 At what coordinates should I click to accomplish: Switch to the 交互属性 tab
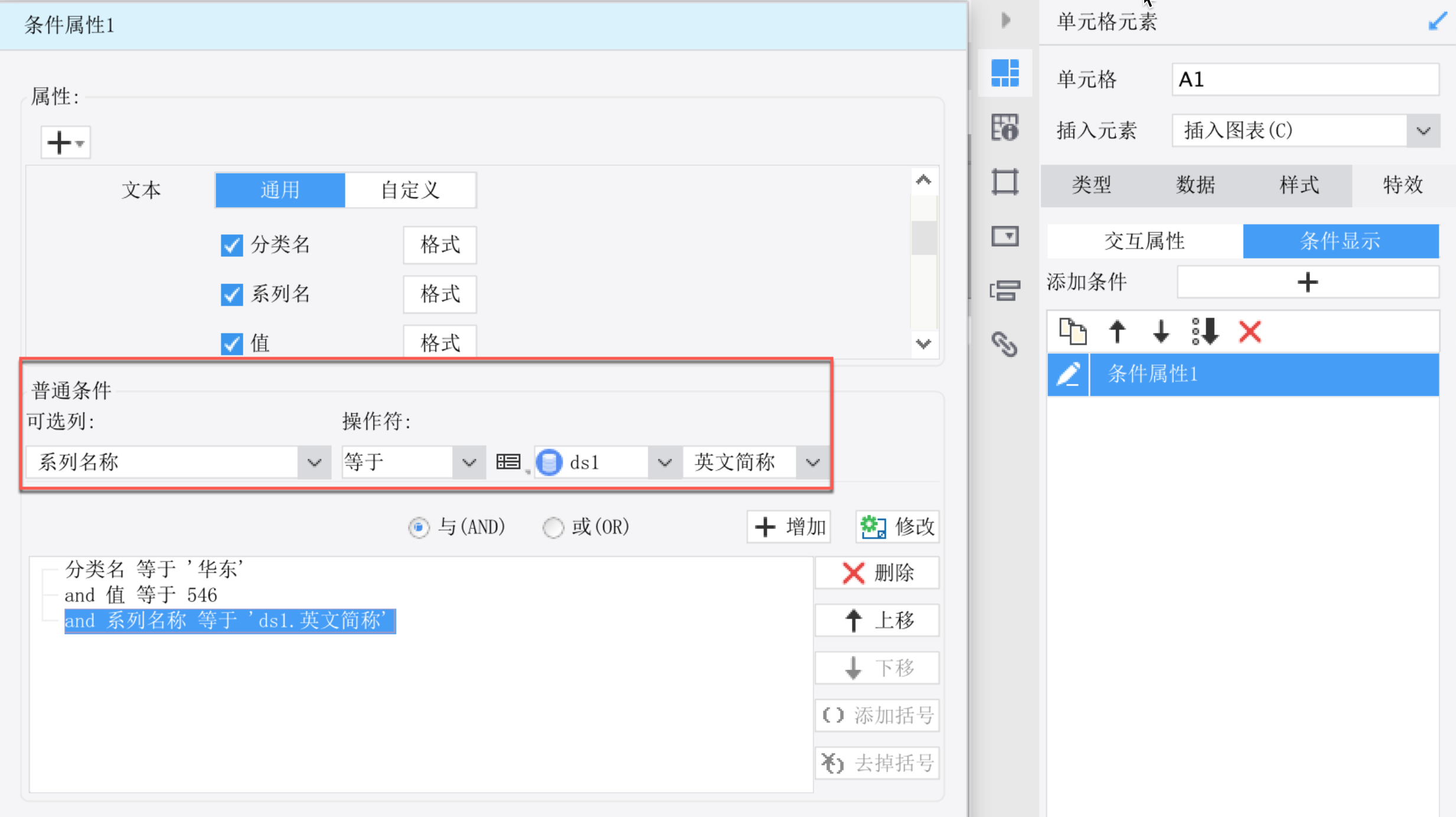1144,241
